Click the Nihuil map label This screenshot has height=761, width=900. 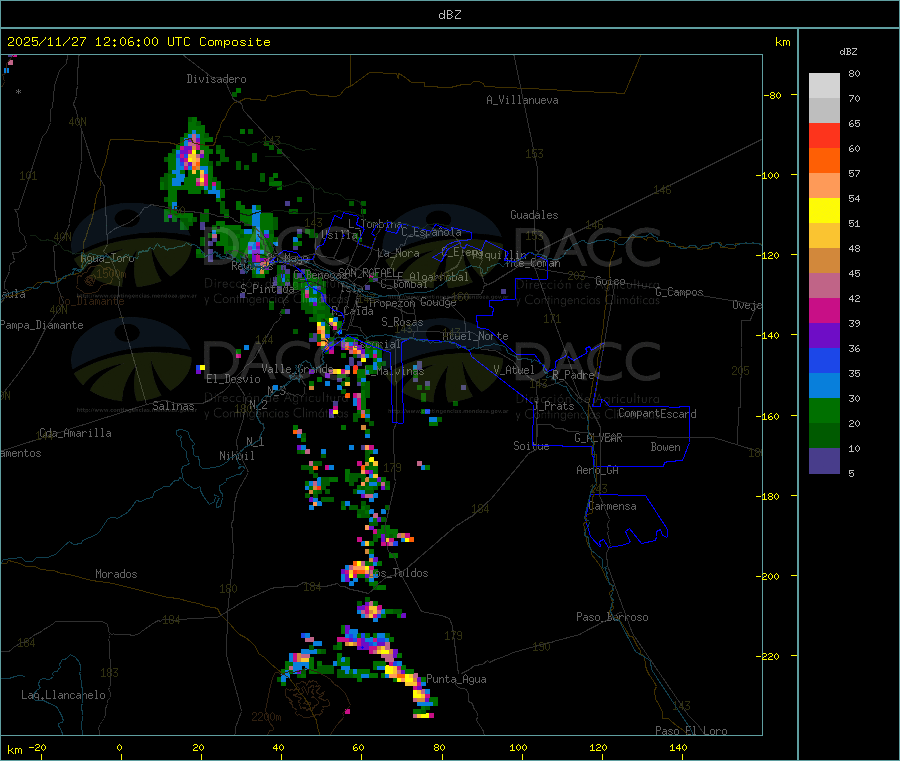[x=236, y=456]
